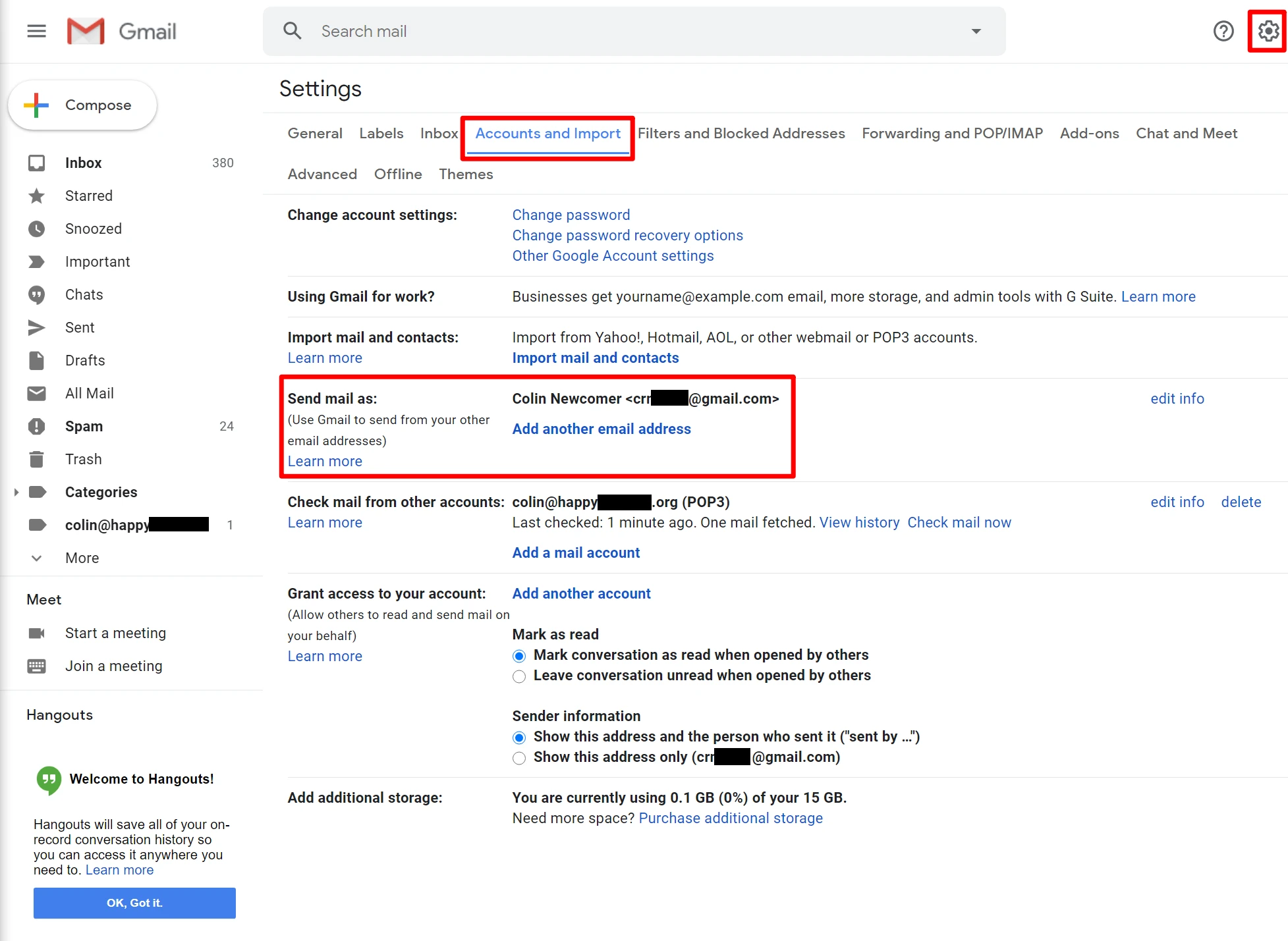
Task: Click the Help question mark icon
Action: 1225,31
